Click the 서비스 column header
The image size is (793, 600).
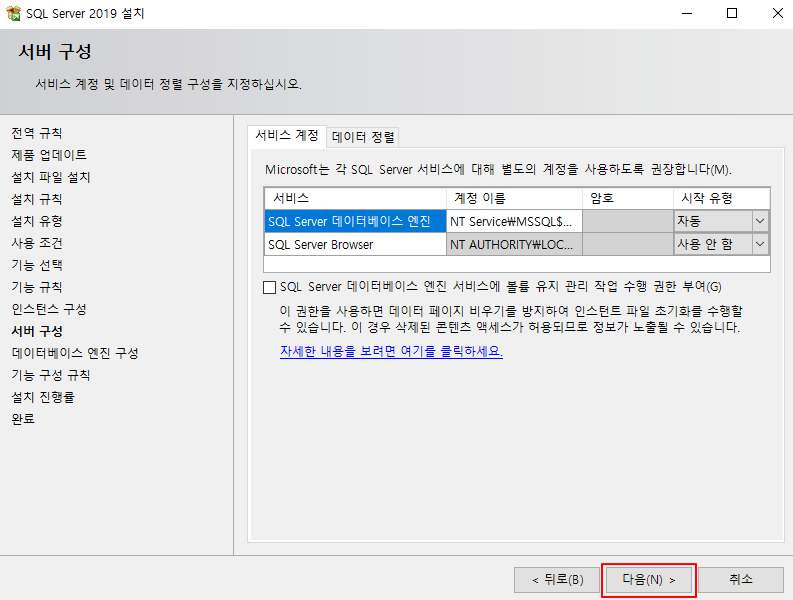click(355, 198)
